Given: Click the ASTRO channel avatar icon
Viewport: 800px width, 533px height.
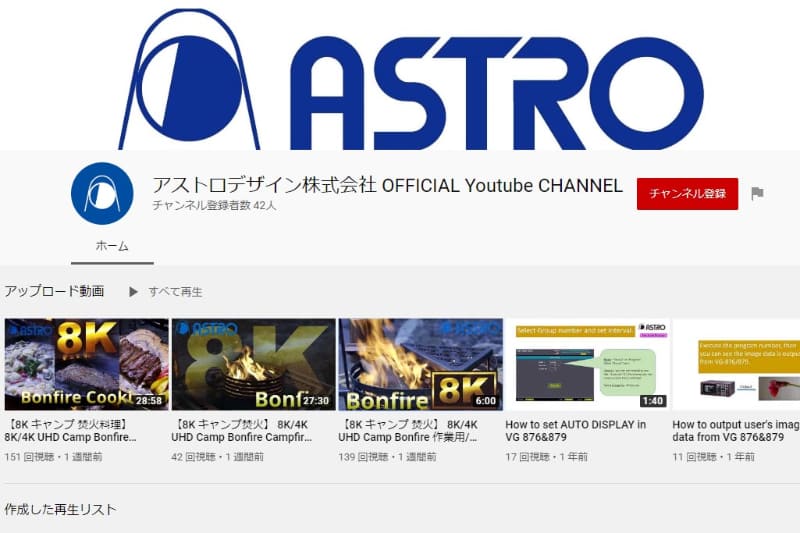Looking at the screenshot, I should 102,193.
